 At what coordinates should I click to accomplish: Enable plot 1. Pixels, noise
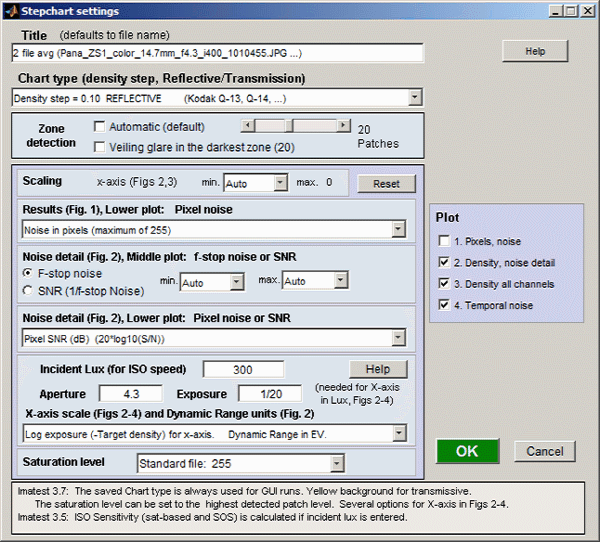[x=444, y=241]
